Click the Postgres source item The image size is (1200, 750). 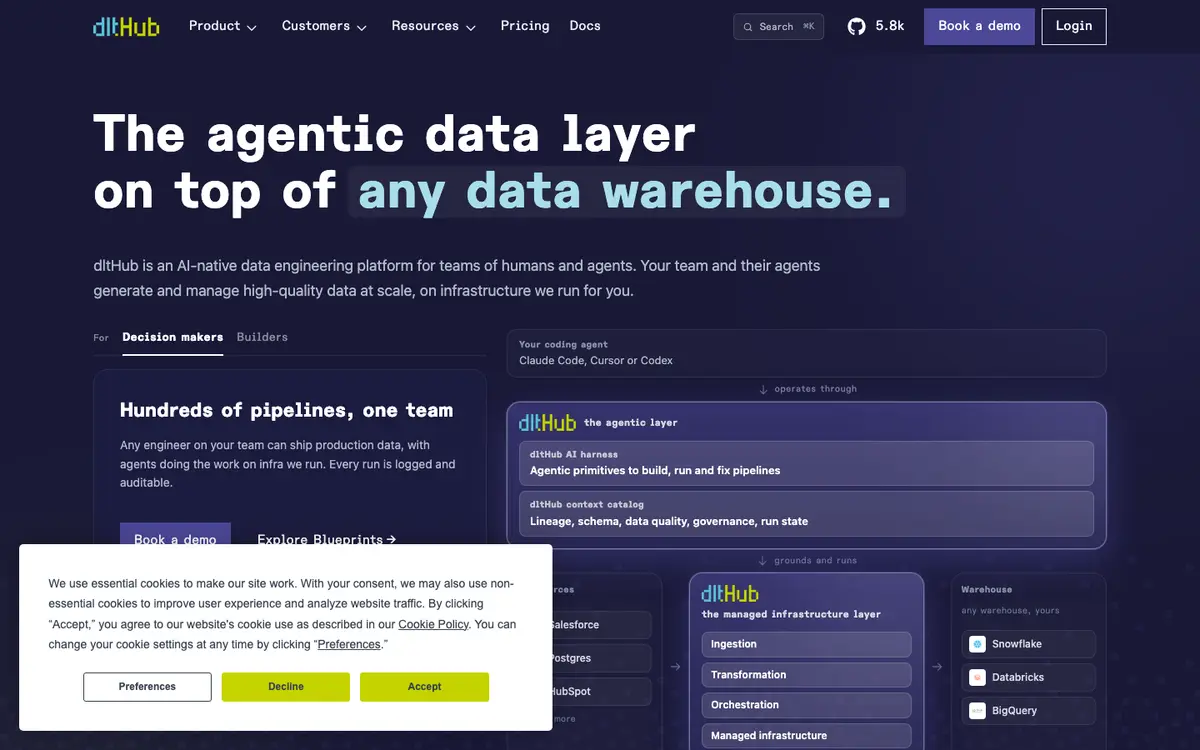[601, 659]
